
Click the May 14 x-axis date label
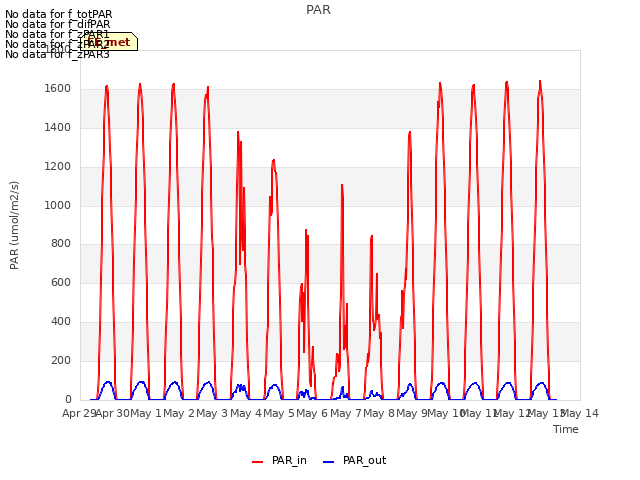580,413
